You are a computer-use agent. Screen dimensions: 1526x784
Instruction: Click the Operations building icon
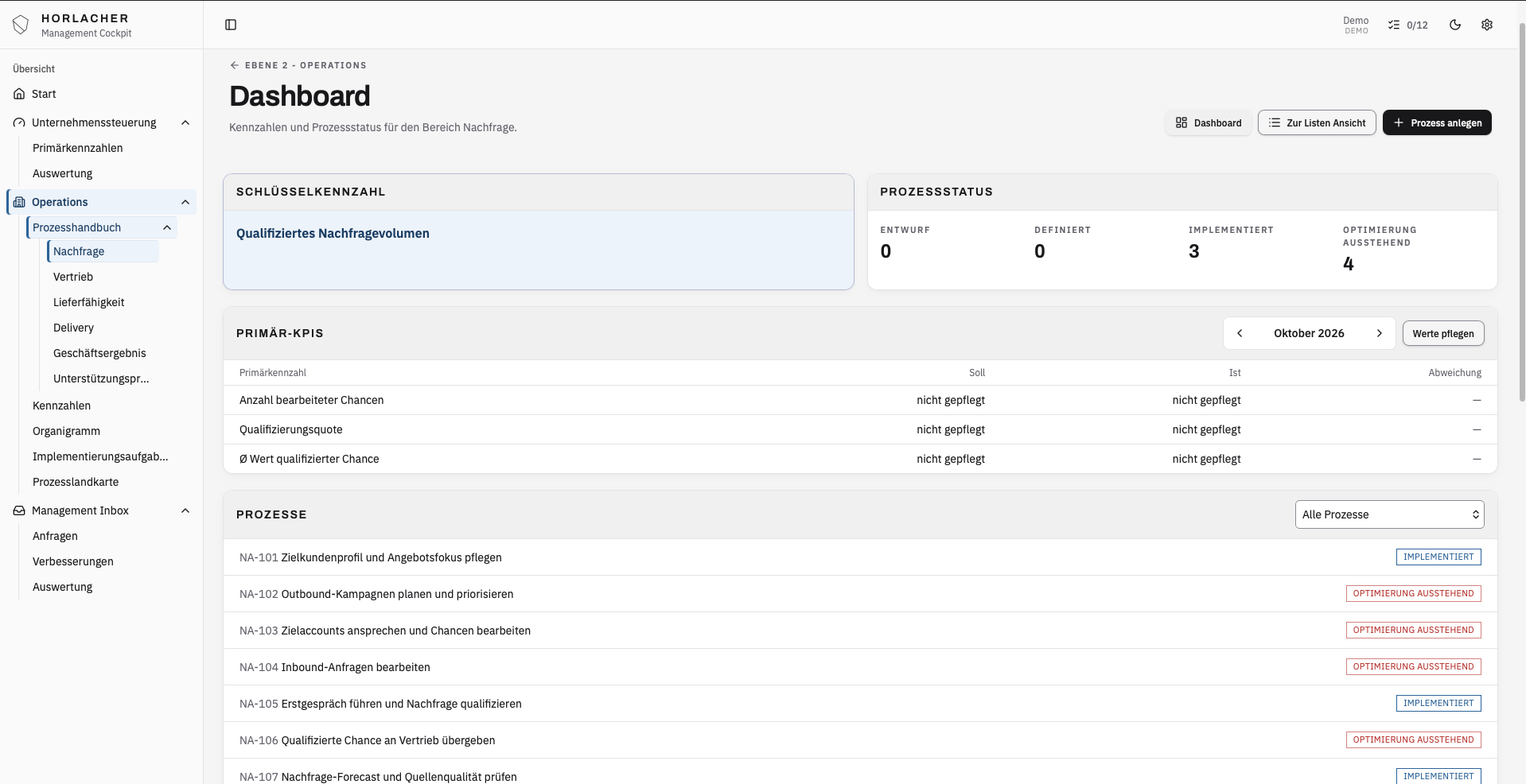[x=19, y=202]
